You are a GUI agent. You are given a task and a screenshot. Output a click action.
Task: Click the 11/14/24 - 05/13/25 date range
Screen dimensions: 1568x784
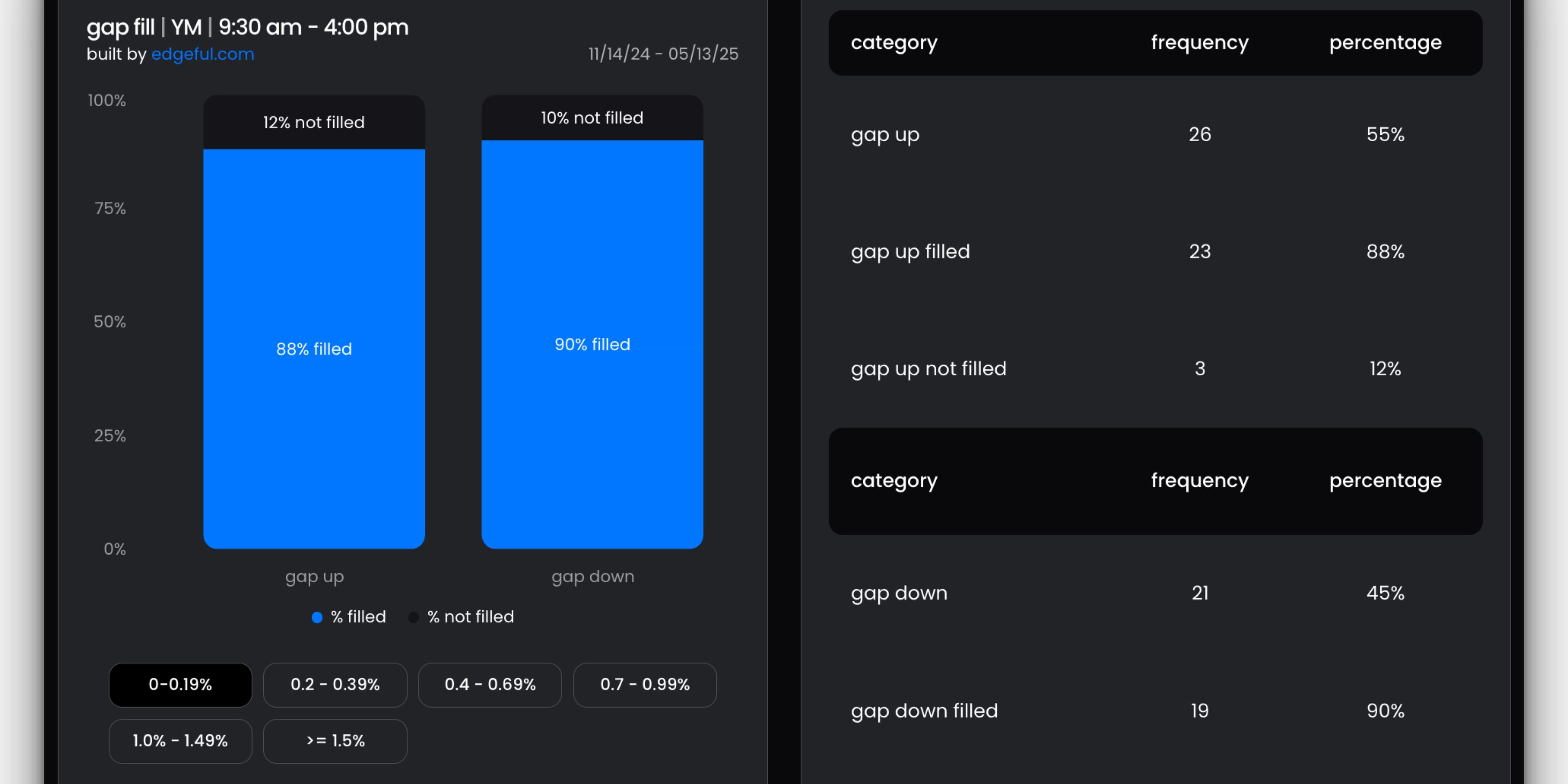tap(663, 54)
